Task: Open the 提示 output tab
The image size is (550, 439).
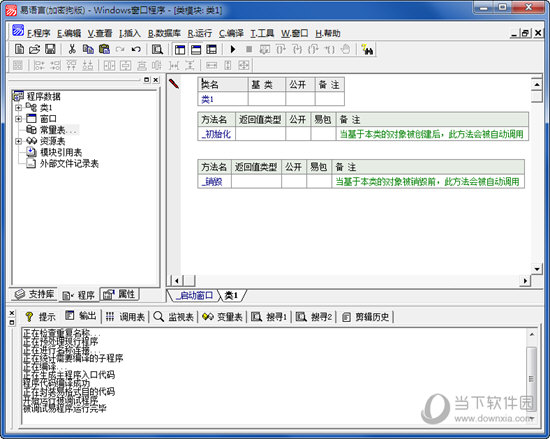Action: pos(41,317)
